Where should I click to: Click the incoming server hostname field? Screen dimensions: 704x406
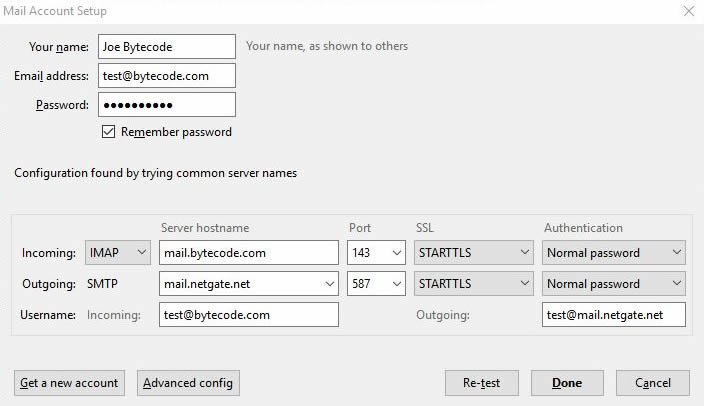tap(249, 253)
